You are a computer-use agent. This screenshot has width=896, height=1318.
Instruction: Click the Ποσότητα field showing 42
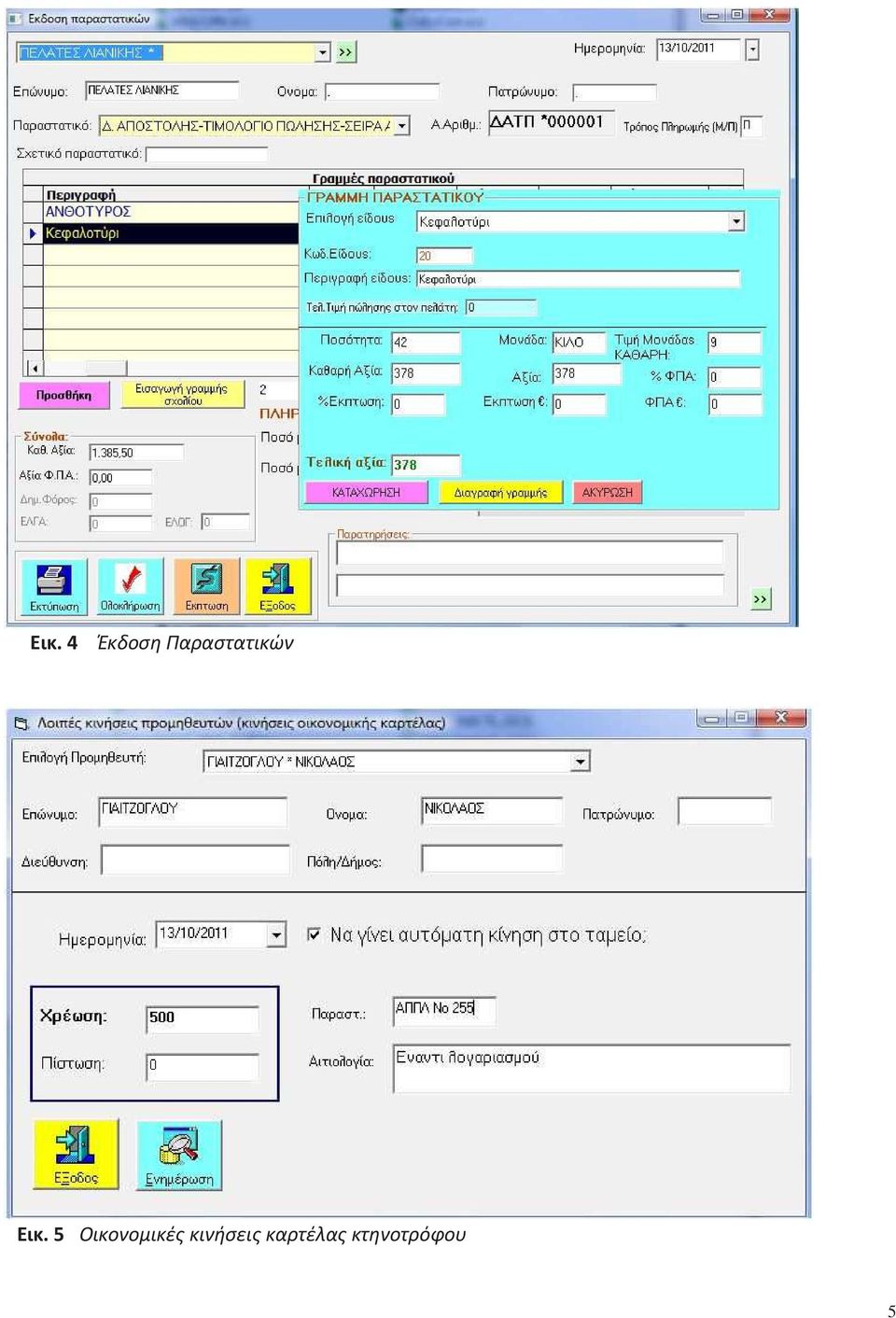click(426, 343)
